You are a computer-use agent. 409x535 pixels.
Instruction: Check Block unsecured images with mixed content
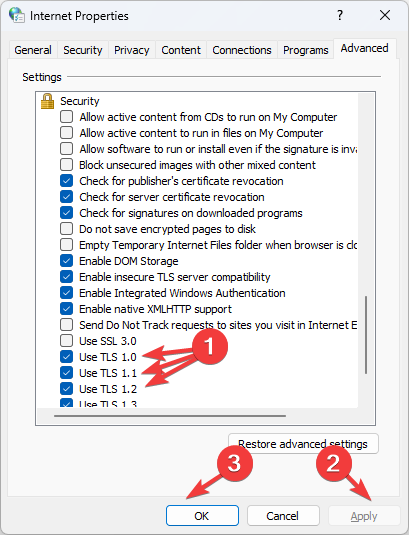tap(67, 165)
